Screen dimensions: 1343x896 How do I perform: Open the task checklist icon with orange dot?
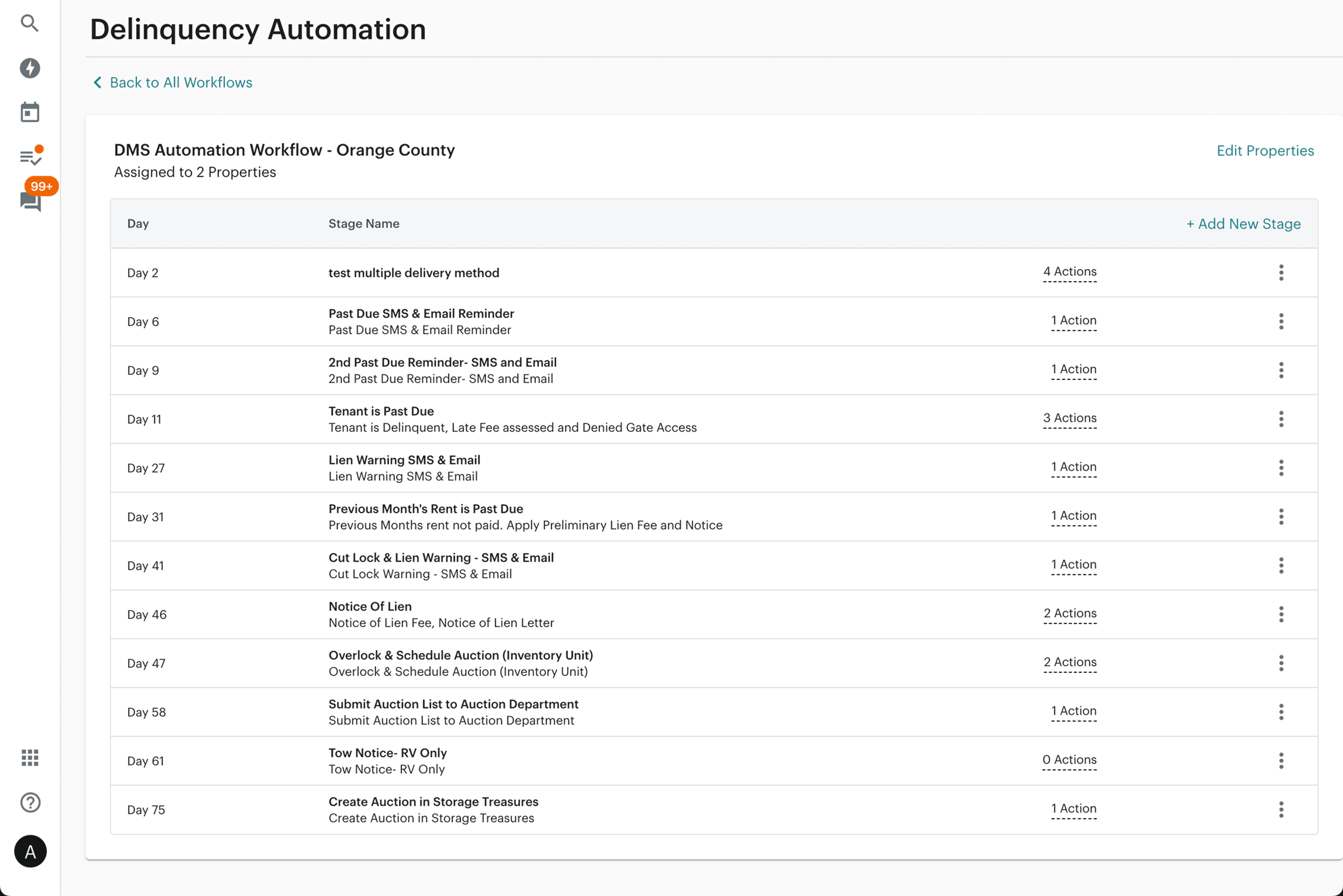tap(30, 157)
